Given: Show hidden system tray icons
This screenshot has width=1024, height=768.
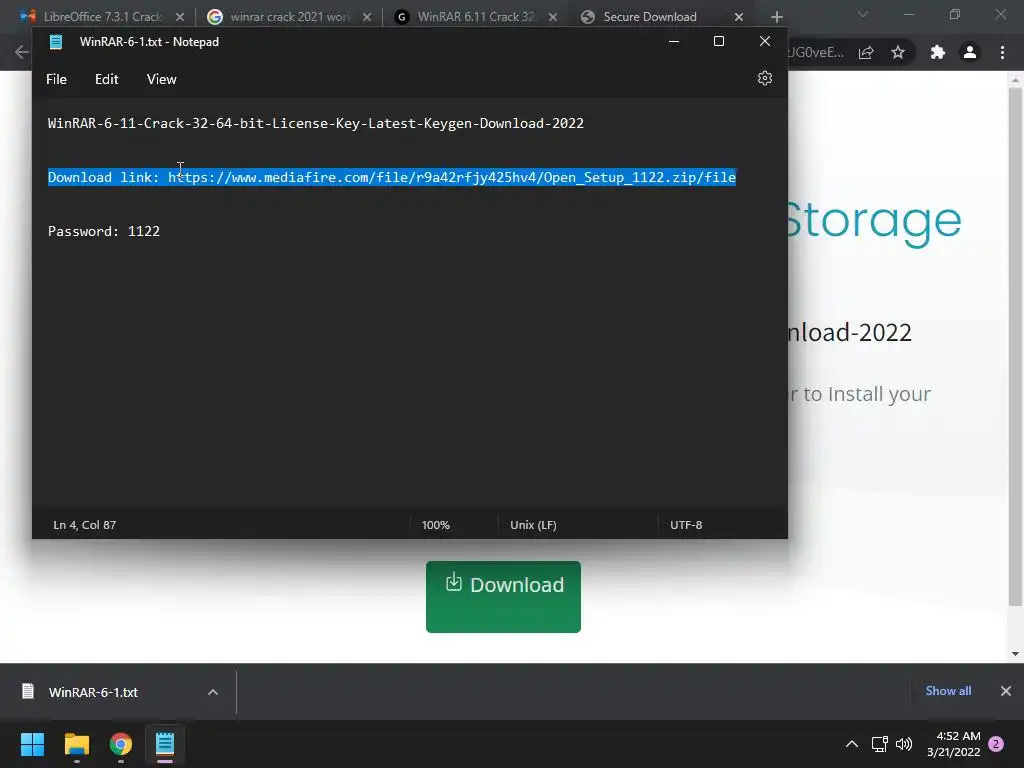Looking at the screenshot, I should pos(852,744).
